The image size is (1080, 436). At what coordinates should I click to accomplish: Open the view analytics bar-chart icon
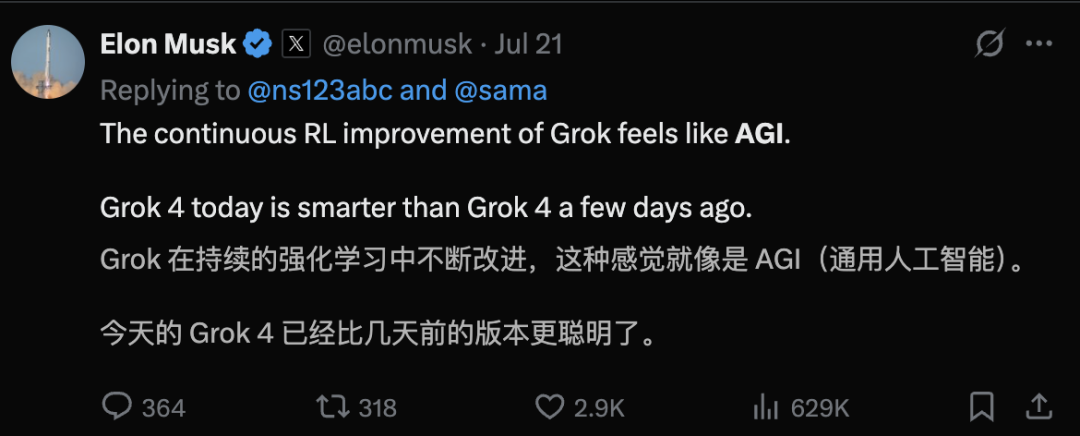pyautogui.click(x=765, y=406)
